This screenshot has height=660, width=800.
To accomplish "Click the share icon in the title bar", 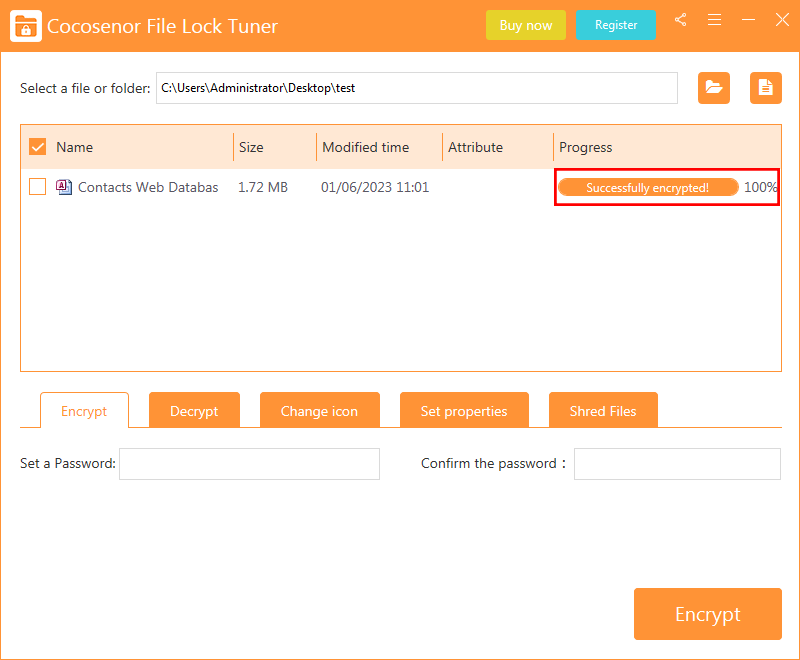I will point(681,20).
